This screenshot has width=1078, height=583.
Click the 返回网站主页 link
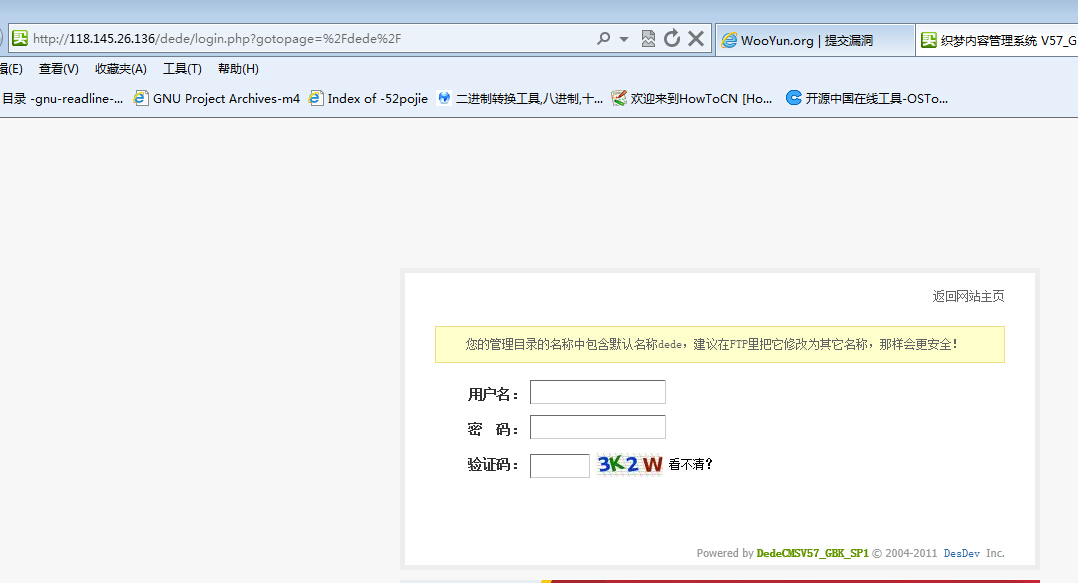tap(968, 296)
